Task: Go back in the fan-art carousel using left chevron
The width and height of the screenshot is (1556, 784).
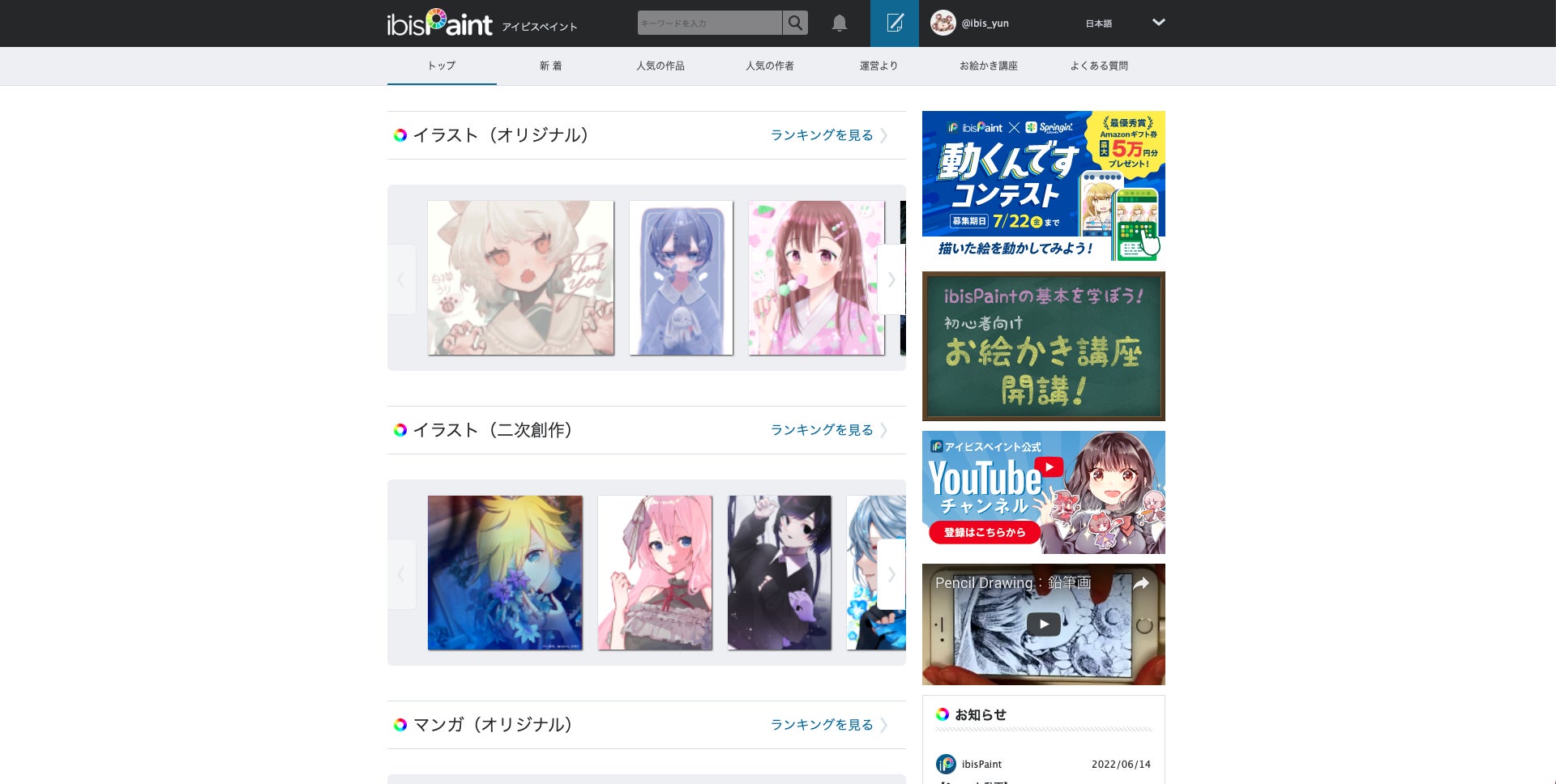Action: (x=401, y=574)
